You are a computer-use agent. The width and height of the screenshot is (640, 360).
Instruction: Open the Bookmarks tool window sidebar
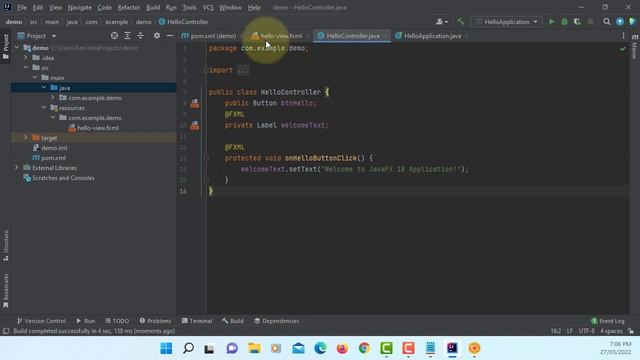point(6,291)
